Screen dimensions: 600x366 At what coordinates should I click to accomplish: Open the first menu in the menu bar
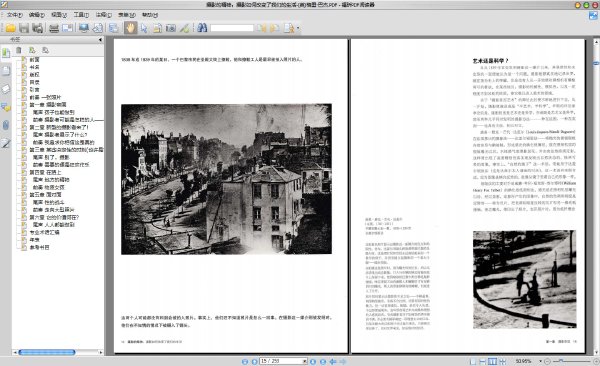(14, 15)
